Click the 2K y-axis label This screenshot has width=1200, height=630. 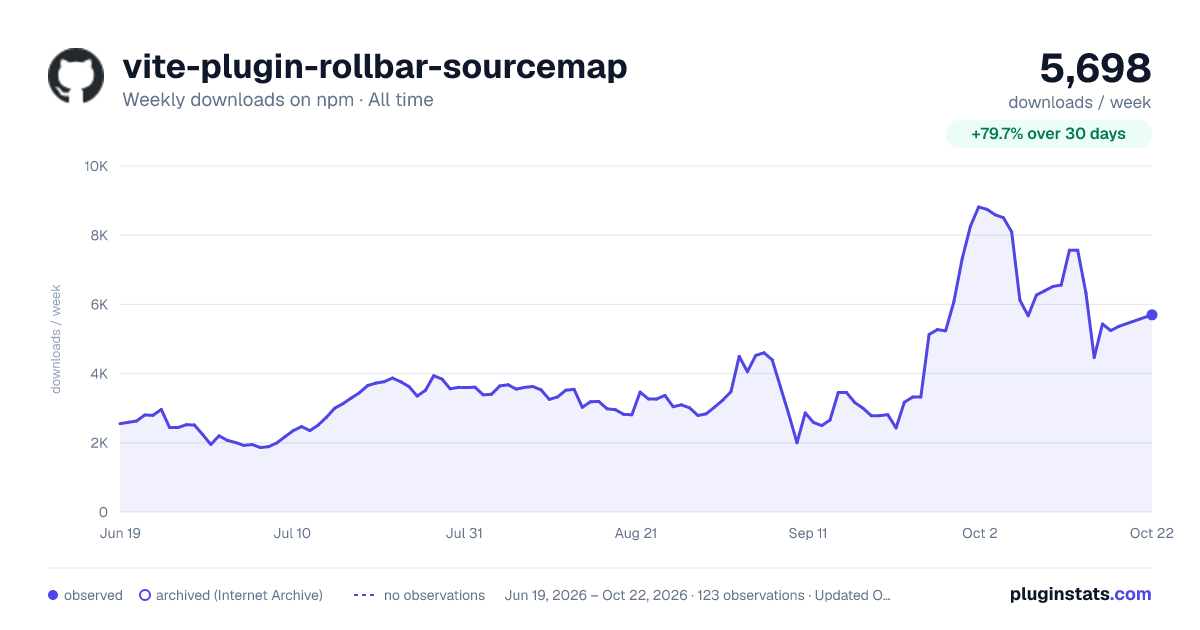[x=99, y=443]
